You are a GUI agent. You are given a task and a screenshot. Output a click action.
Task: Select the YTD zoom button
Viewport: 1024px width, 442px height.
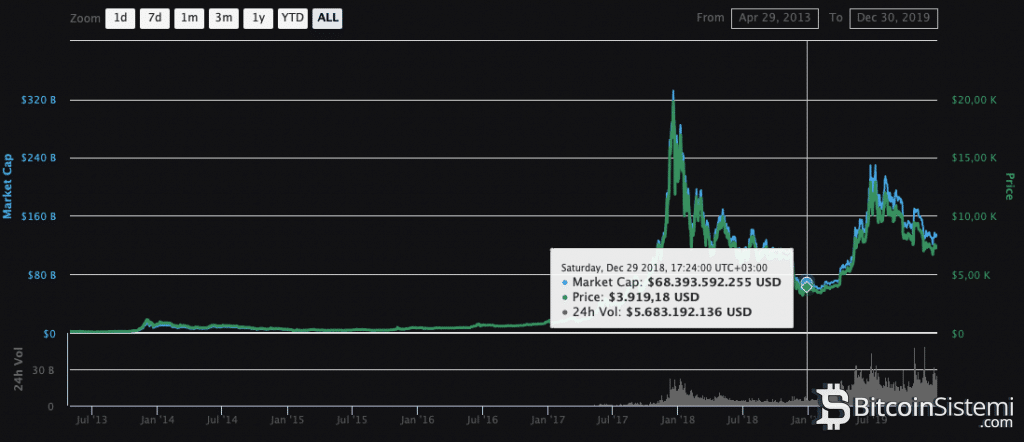coord(292,18)
